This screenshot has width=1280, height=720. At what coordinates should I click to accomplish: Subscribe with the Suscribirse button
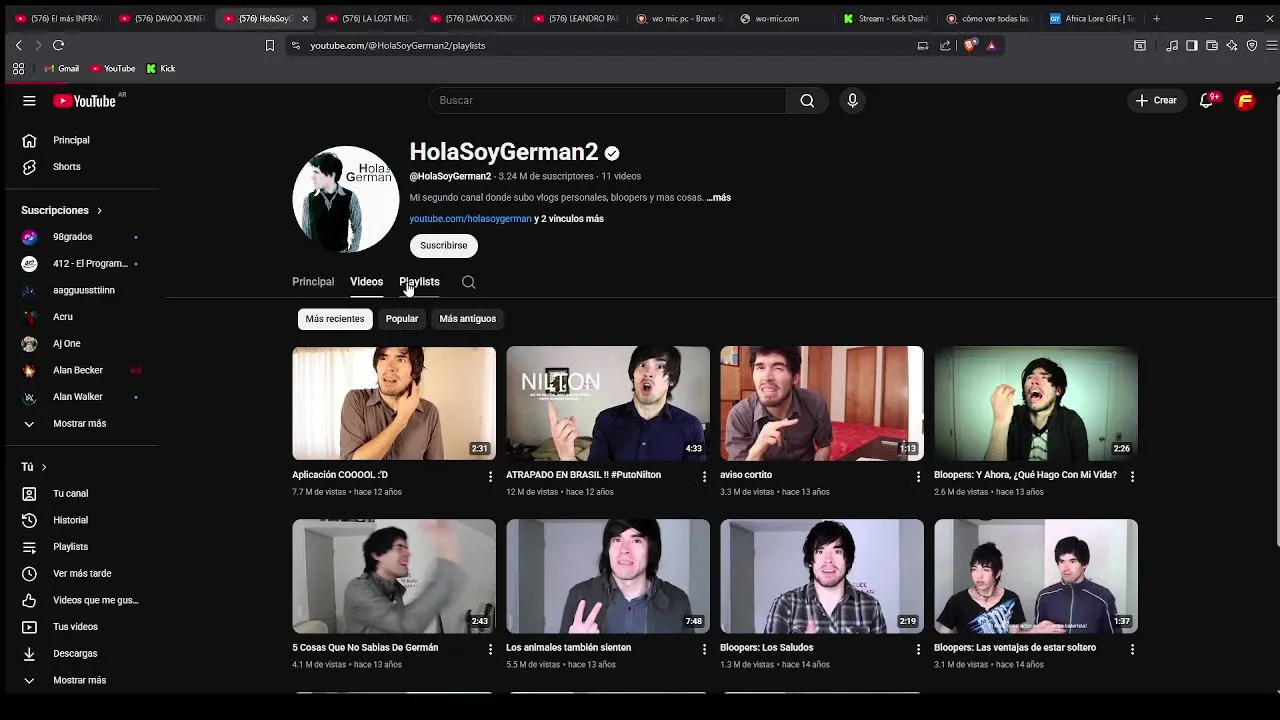coord(443,246)
